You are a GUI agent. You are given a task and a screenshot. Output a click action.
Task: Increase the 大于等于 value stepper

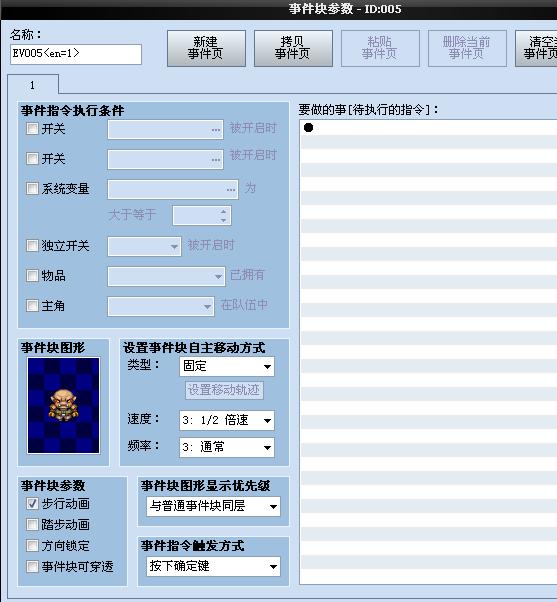223,211
